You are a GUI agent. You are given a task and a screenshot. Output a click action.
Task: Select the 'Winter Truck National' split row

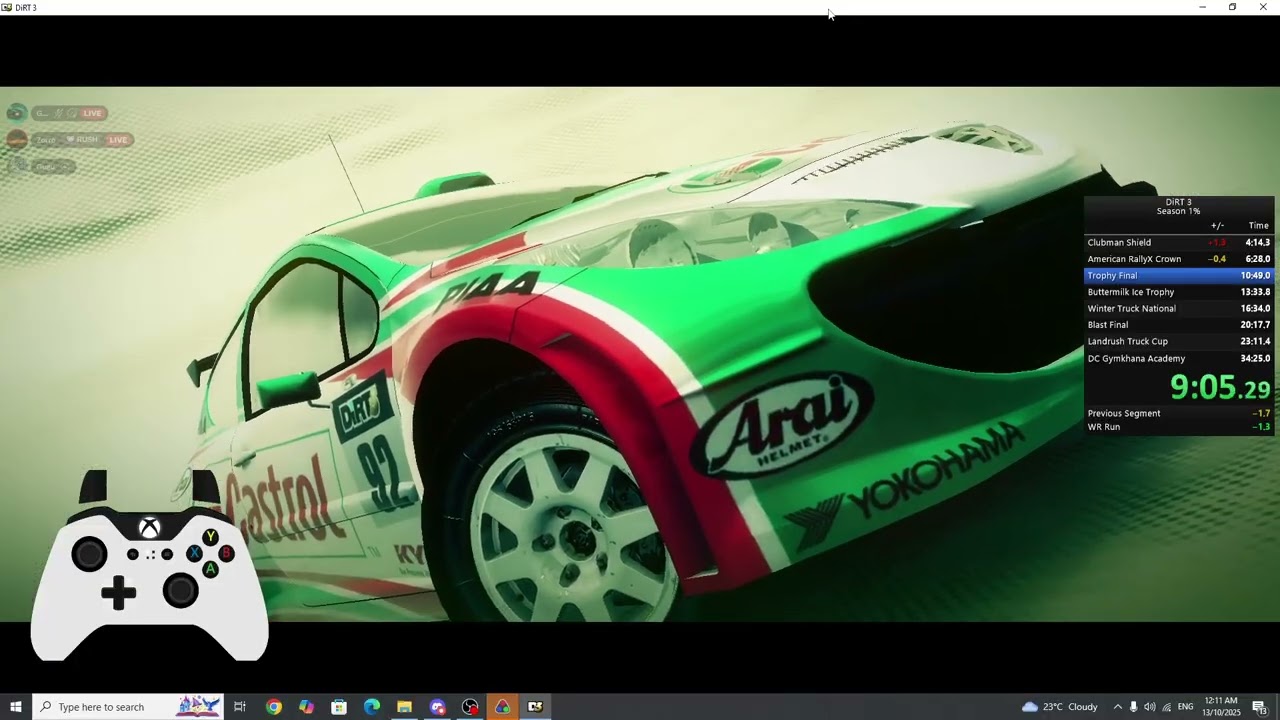[x=1178, y=309]
